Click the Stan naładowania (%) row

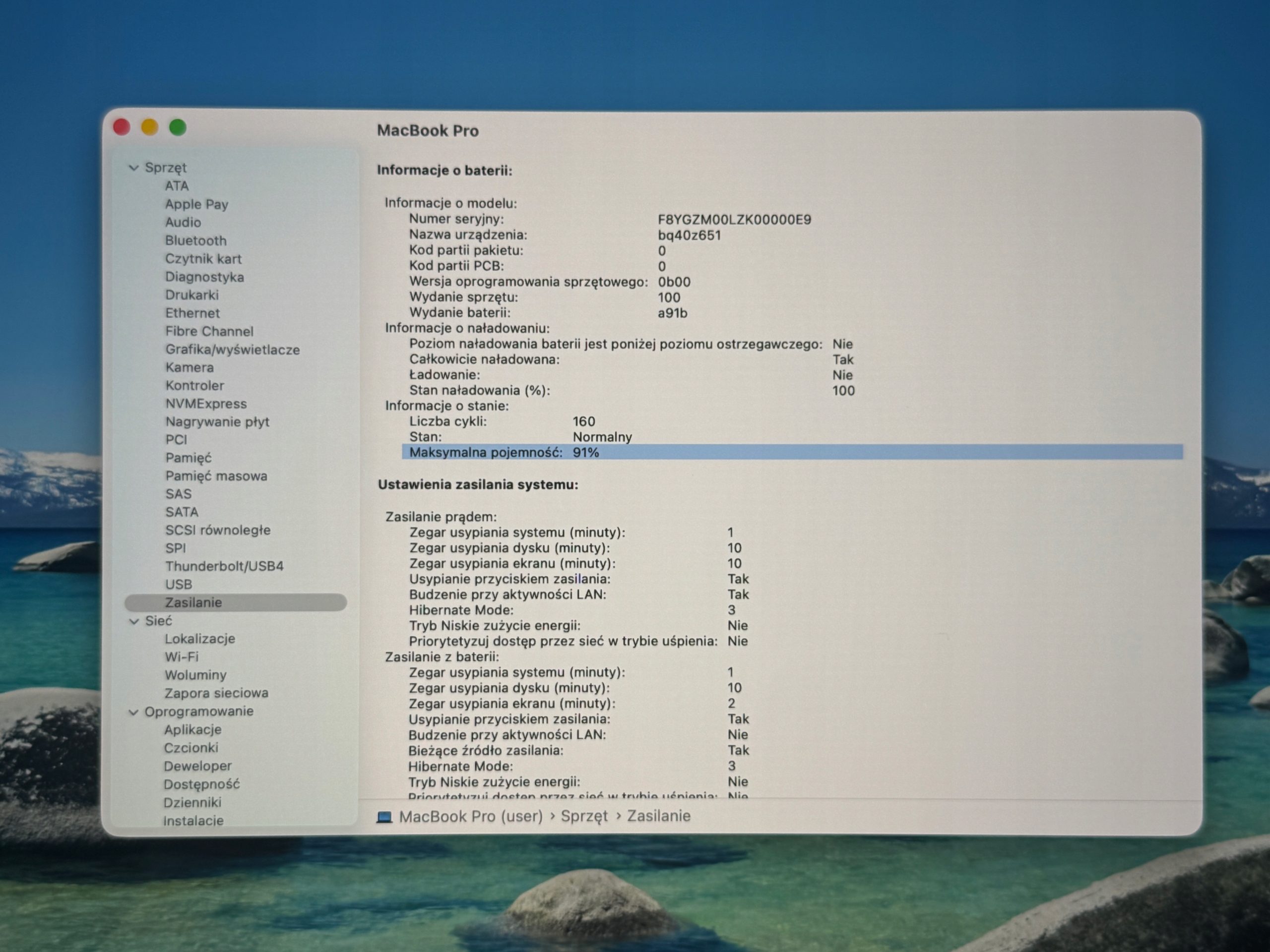tap(632, 391)
